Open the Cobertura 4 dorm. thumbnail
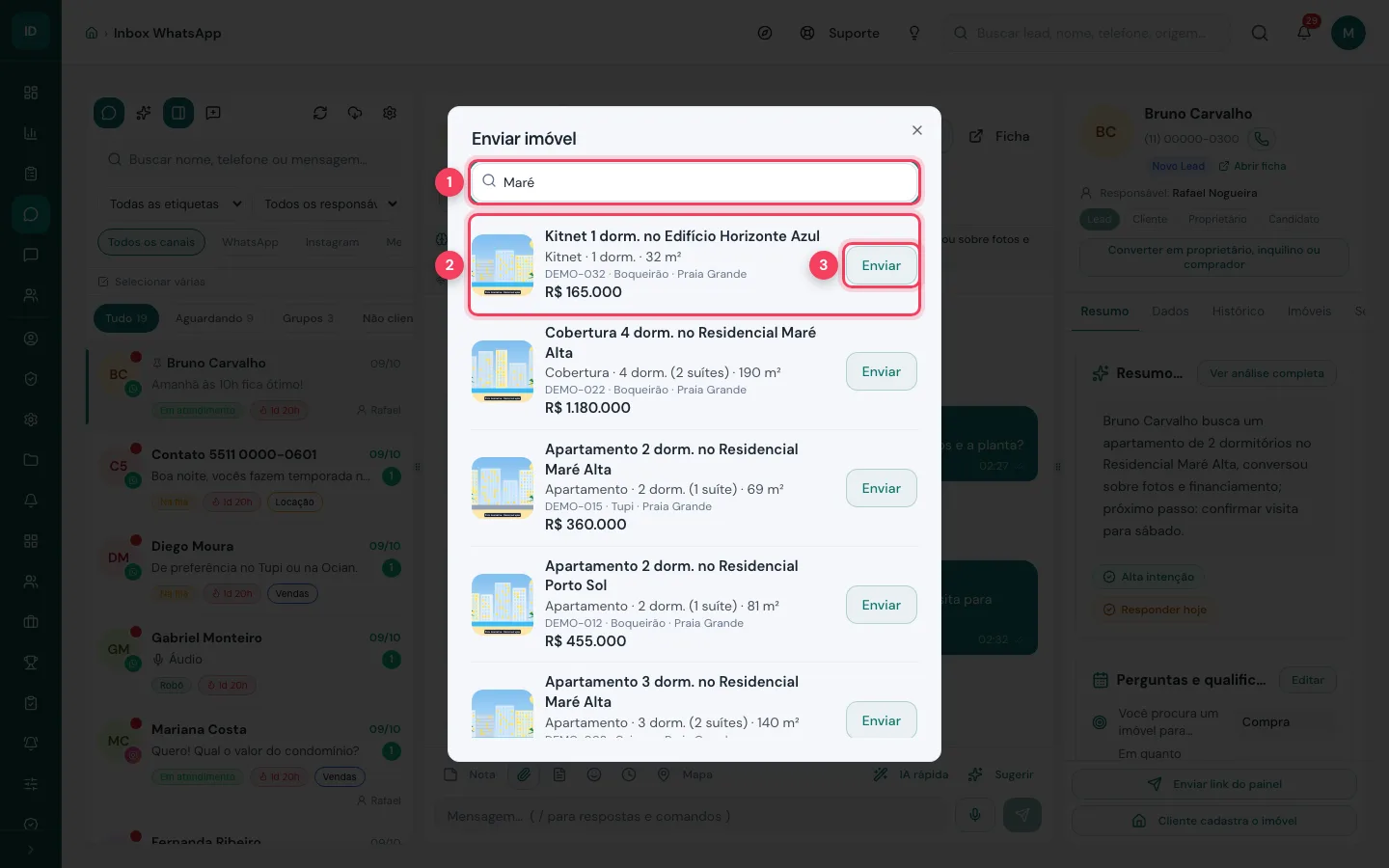1389x868 pixels. [503, 370]
